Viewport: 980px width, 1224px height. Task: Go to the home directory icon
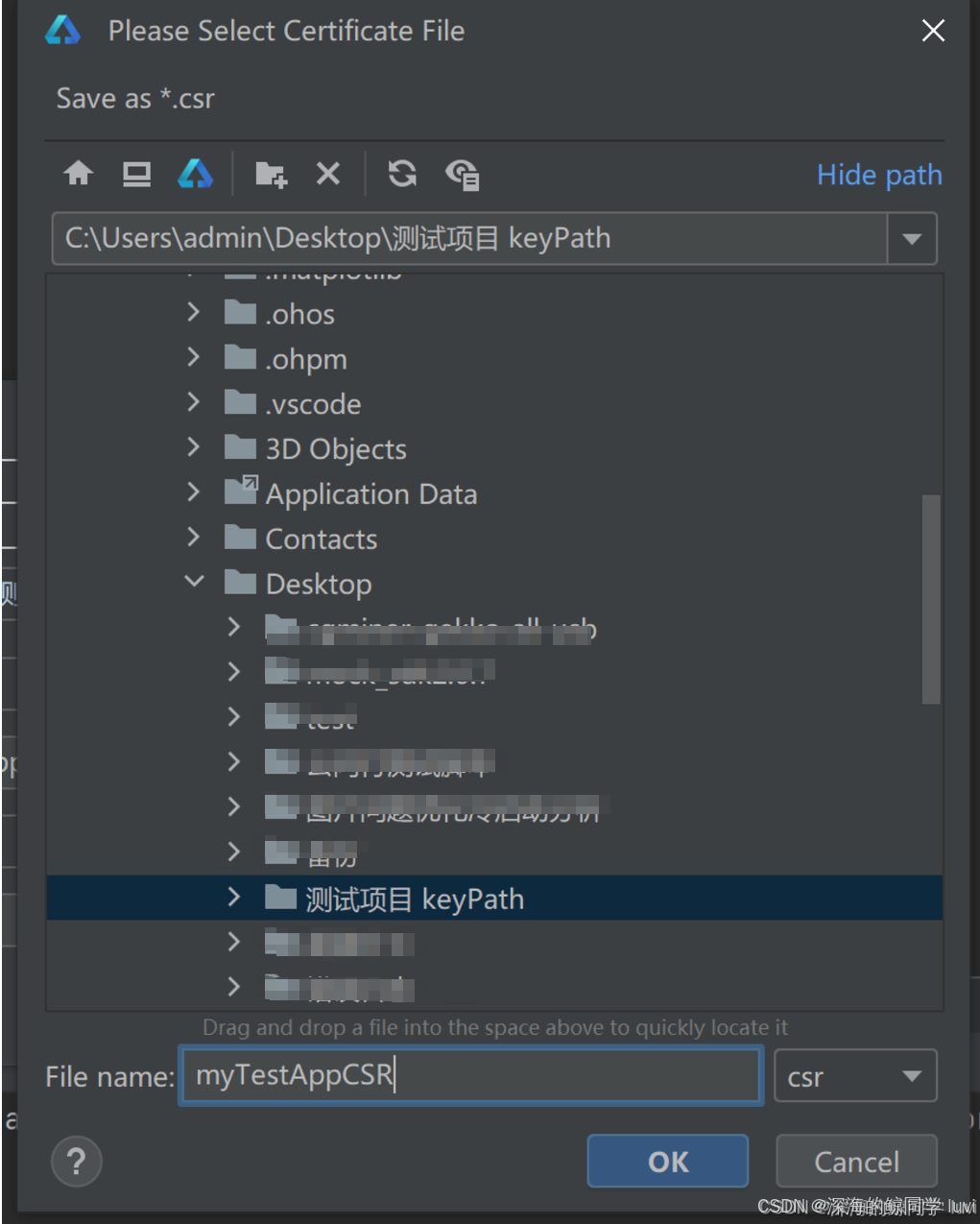coord(79,174)
